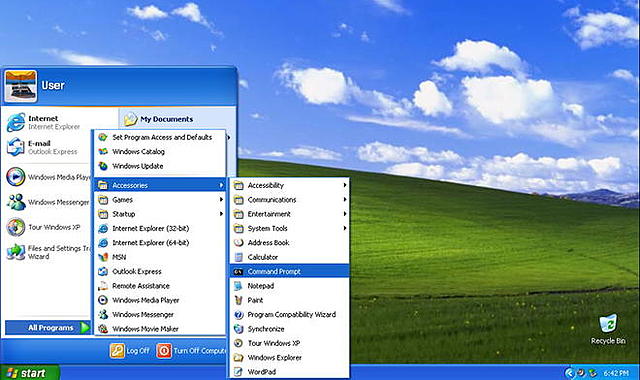Select Windows Update text entry
Image resolution: width=640 pixels, height=380 pixels.
[x=138, y=166]
